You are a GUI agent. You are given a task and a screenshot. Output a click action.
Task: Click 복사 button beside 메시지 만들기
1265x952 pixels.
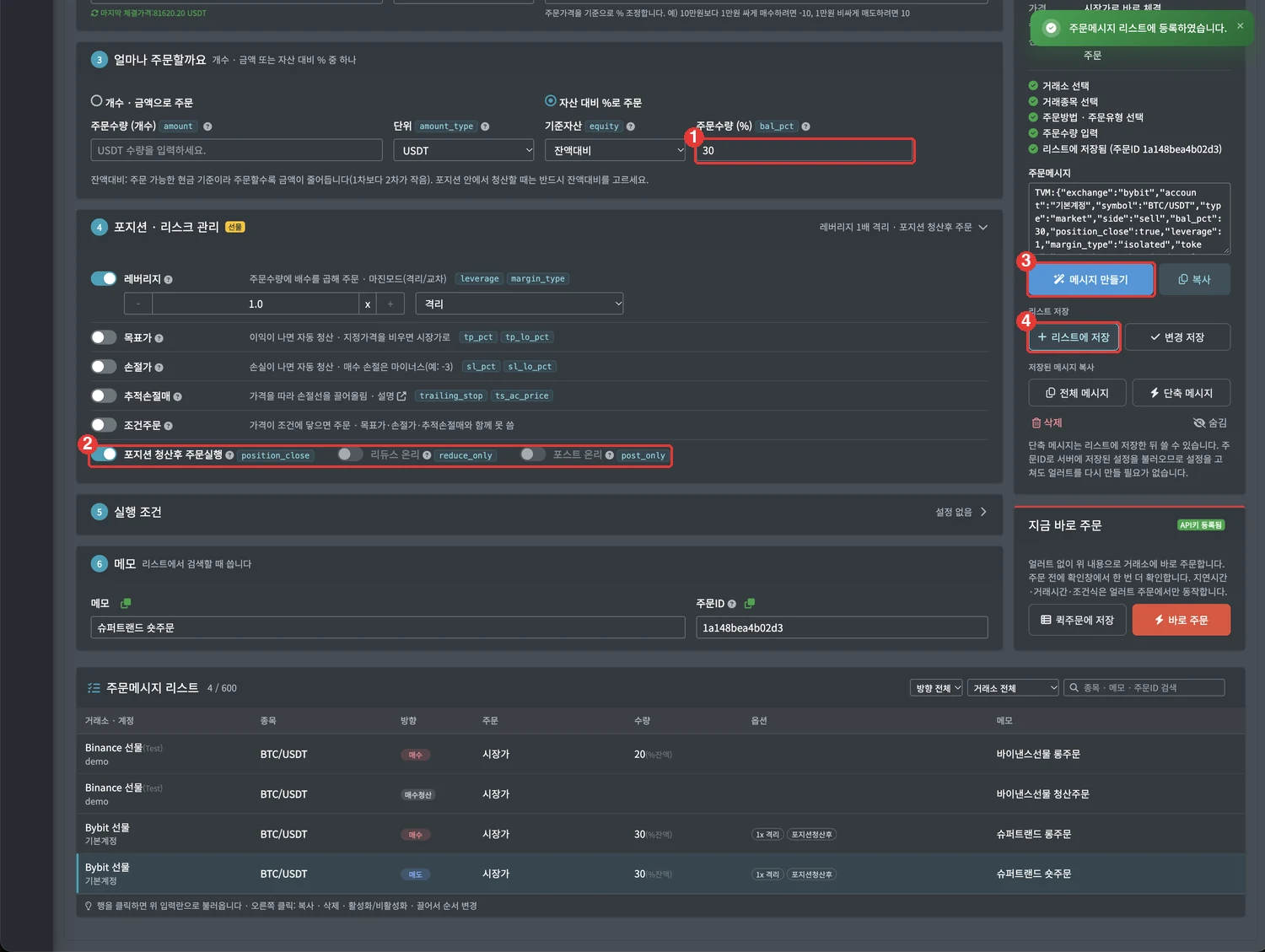pyautogui.click(x=1194, y=280)
